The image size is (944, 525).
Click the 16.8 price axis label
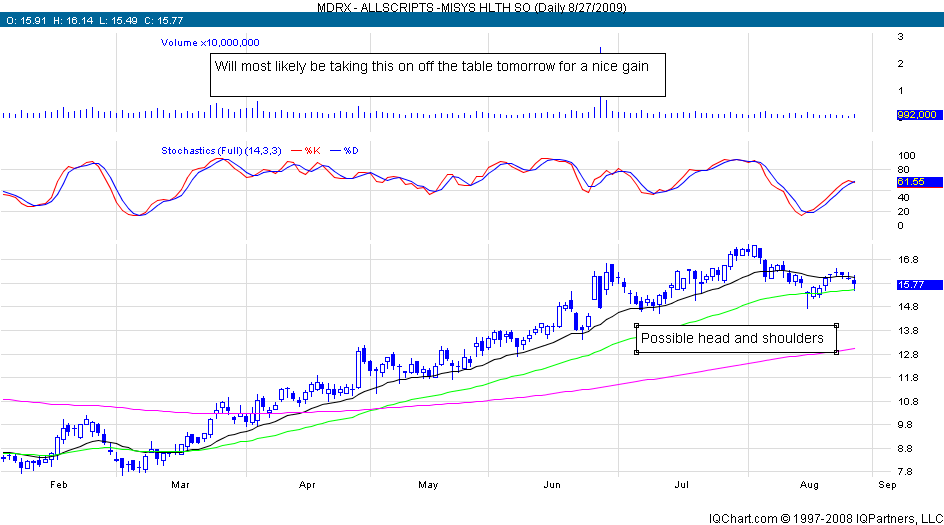[x=908, y=259]
